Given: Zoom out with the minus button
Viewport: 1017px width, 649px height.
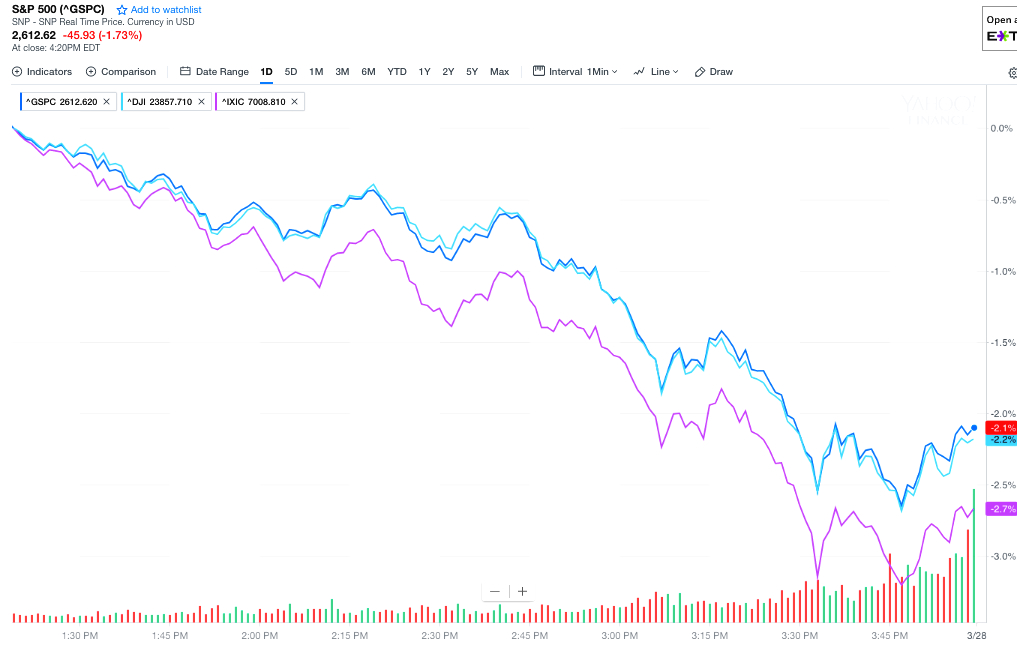Looking at the screenshot, I should (494, 591).
